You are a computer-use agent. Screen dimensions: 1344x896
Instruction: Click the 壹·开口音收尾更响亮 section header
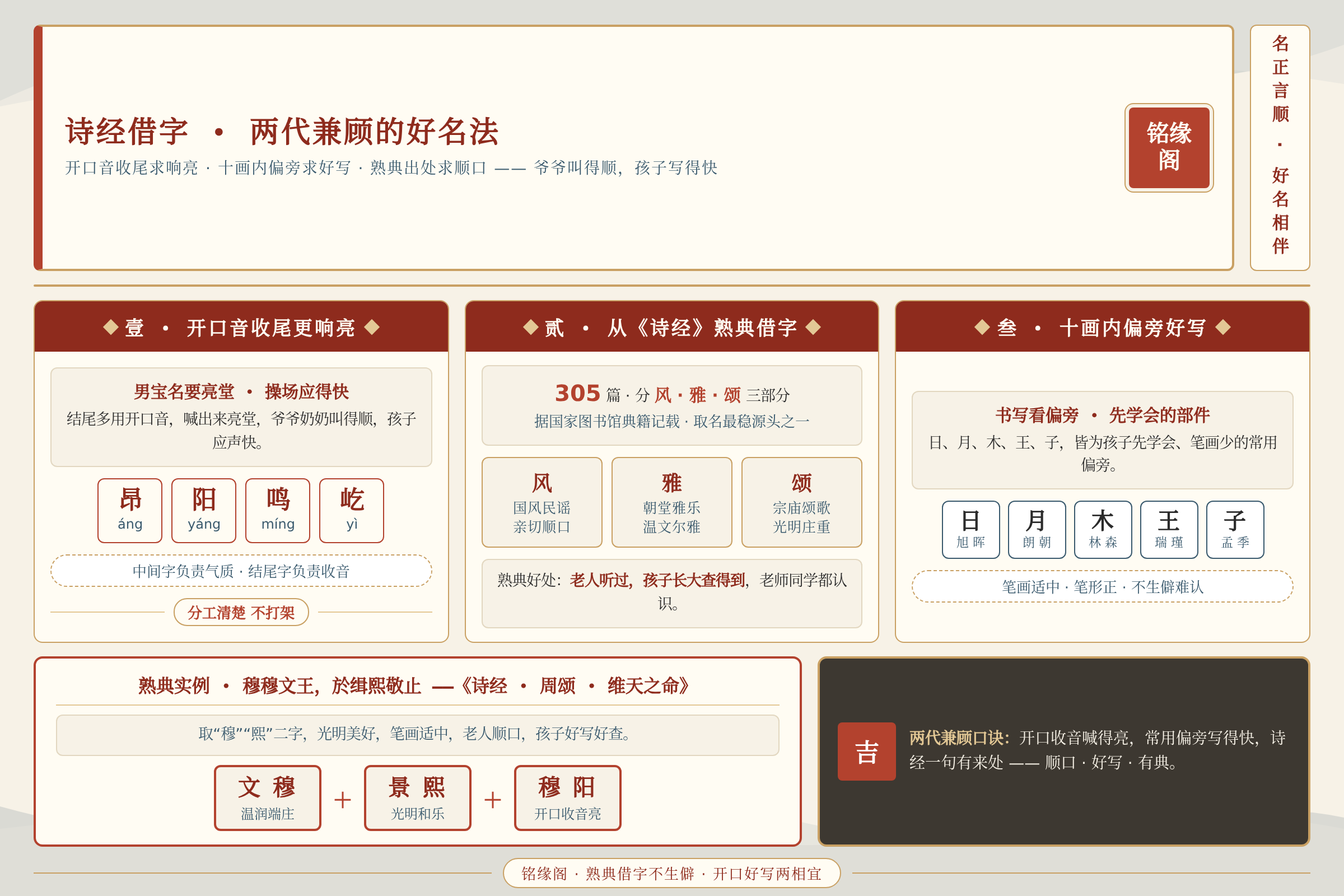241,327
